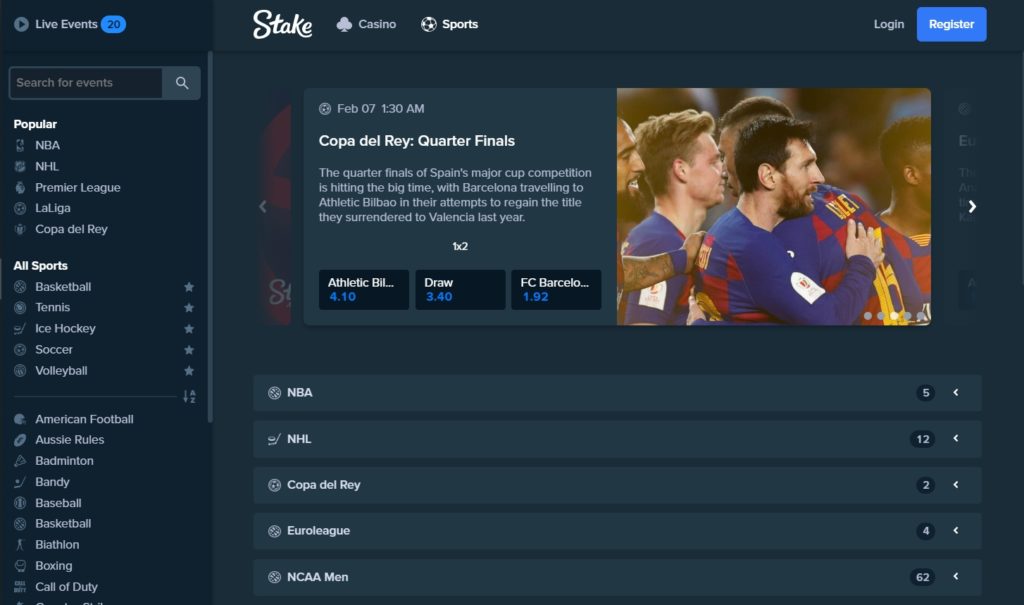
Task: Select FC Barcelona odds 1.92
Action: pyautogui.click(x=556, y=289)
